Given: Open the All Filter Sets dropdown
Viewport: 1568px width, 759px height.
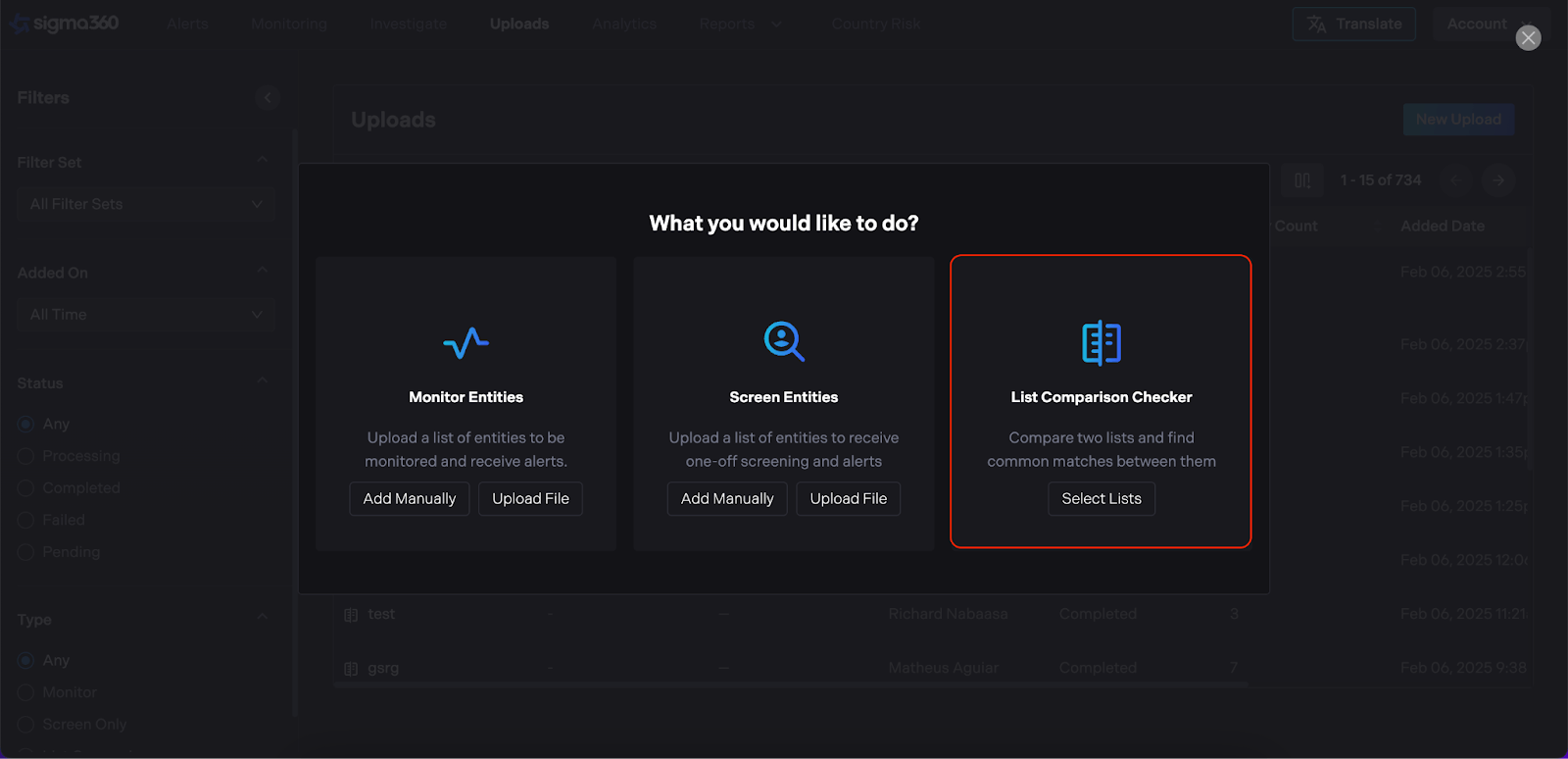Looking at the screenshot, I should click(x=146, y=204).
